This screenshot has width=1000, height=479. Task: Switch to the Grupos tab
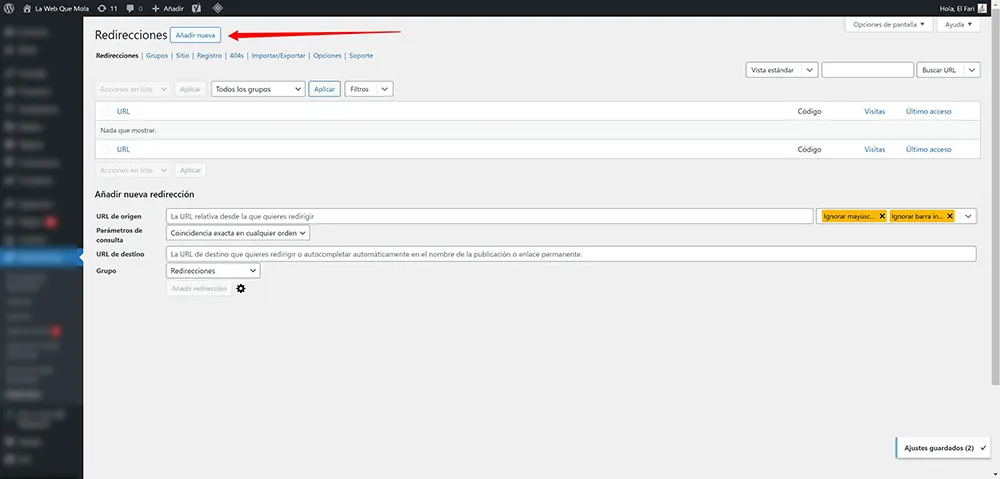[157, 56]
